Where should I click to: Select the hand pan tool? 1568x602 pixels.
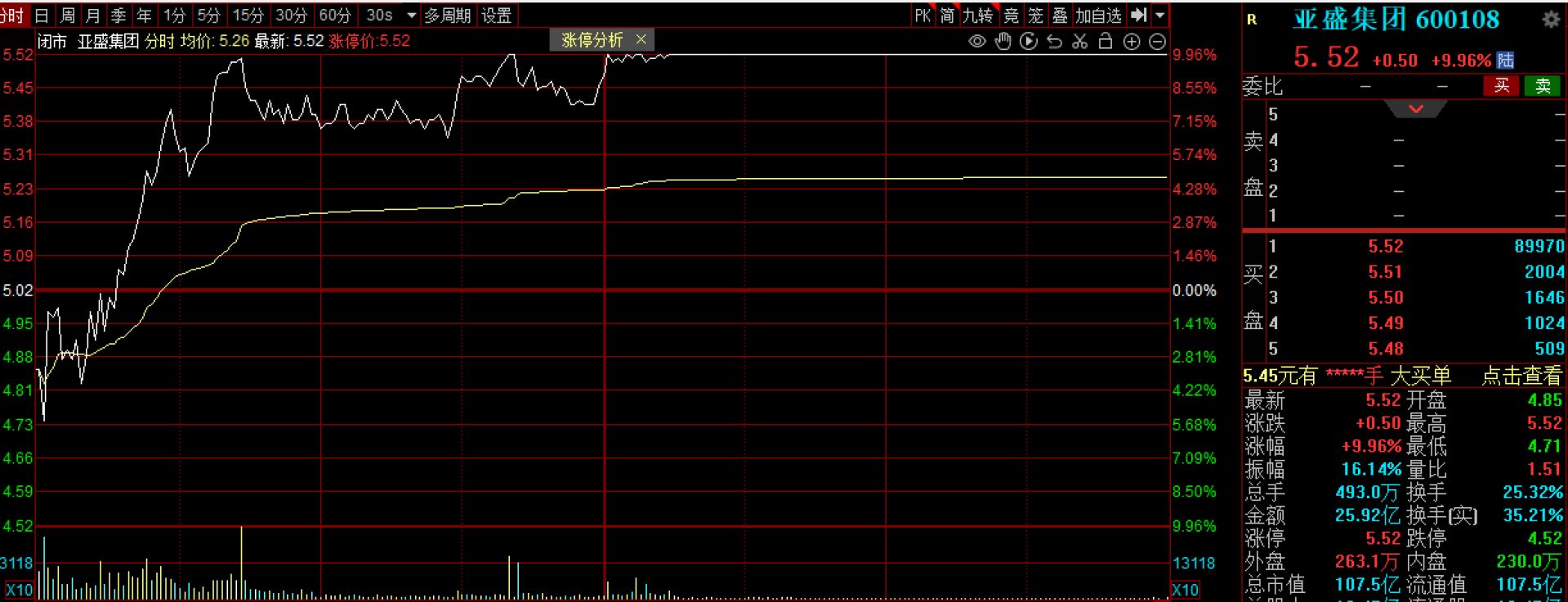(1003, 42)
